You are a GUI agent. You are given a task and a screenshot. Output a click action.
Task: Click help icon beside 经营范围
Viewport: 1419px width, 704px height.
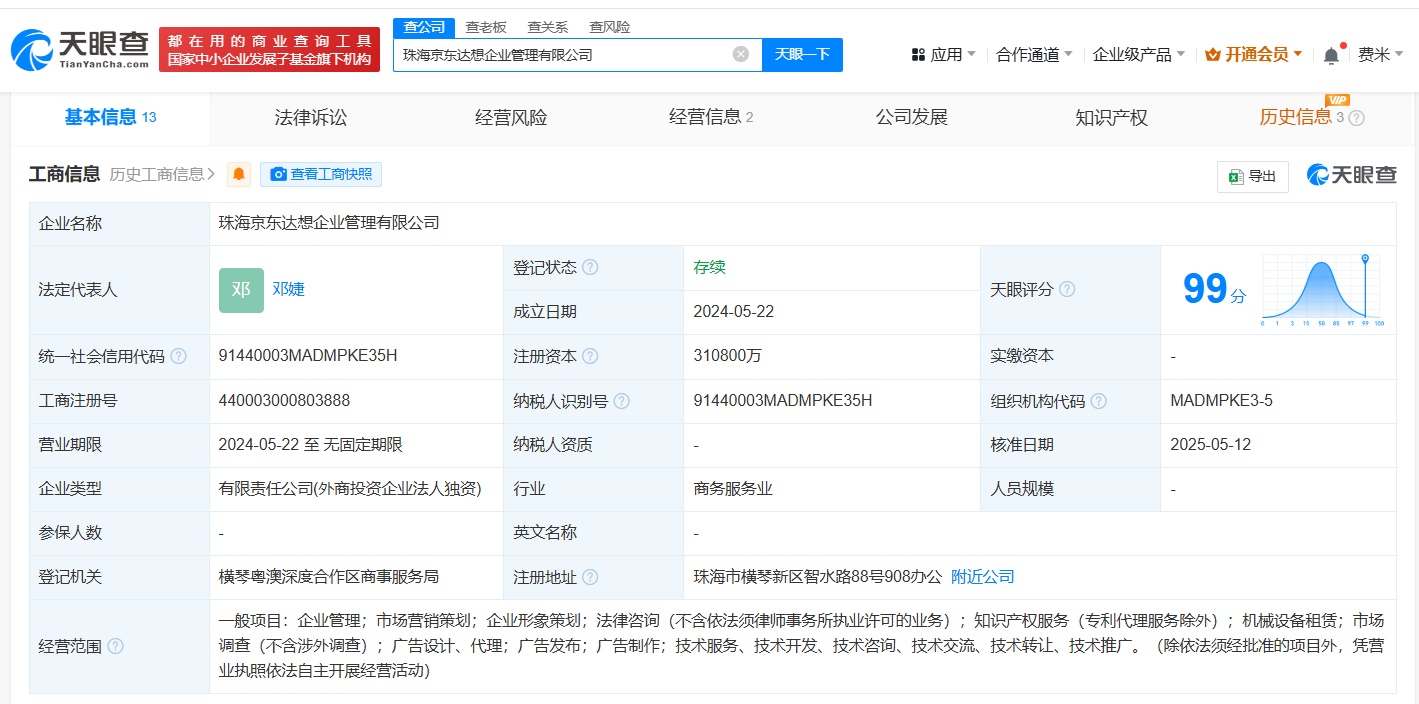pos(115,646)
